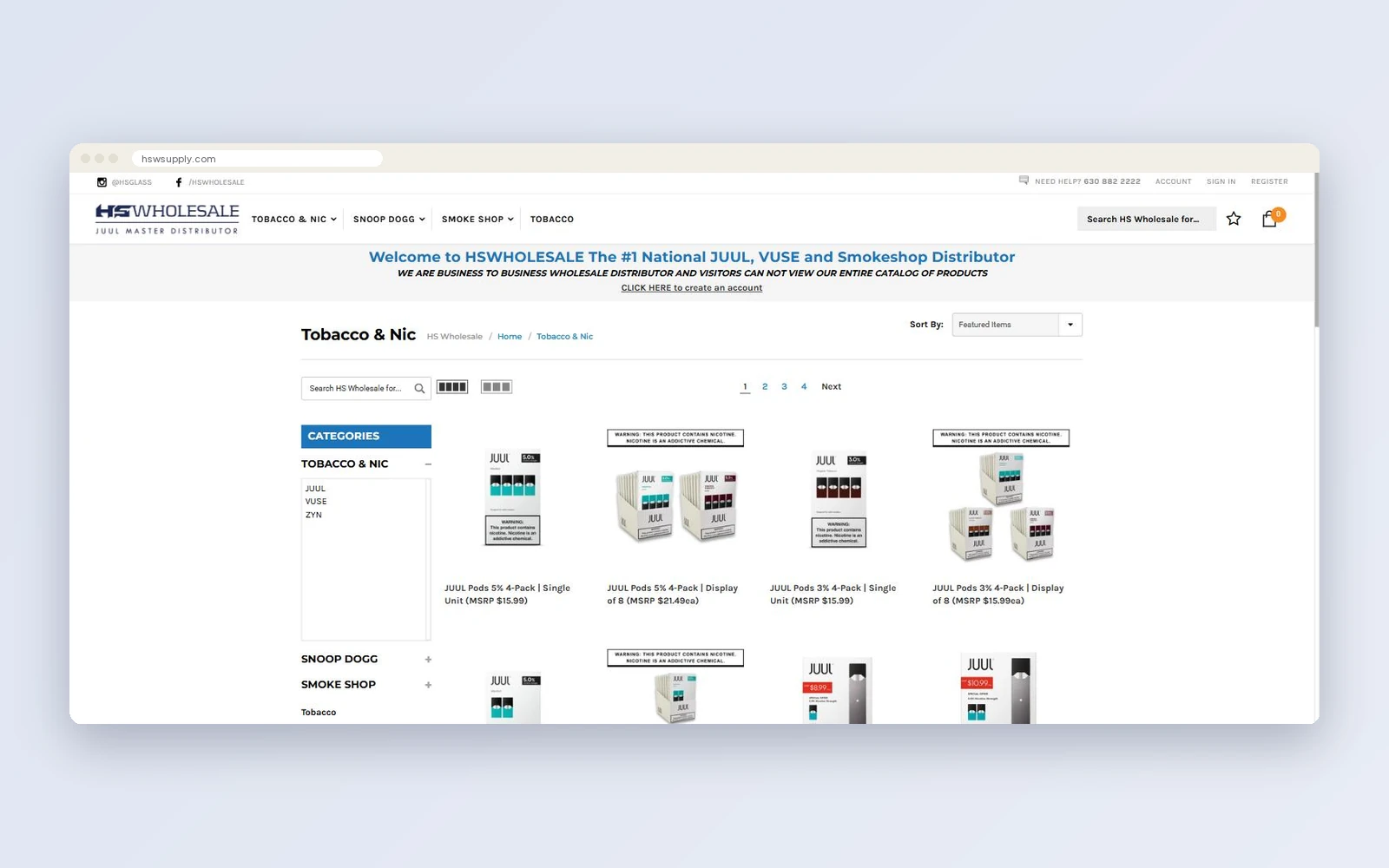Focus the header Search HS Wholesale field

tap(1146, 219)
